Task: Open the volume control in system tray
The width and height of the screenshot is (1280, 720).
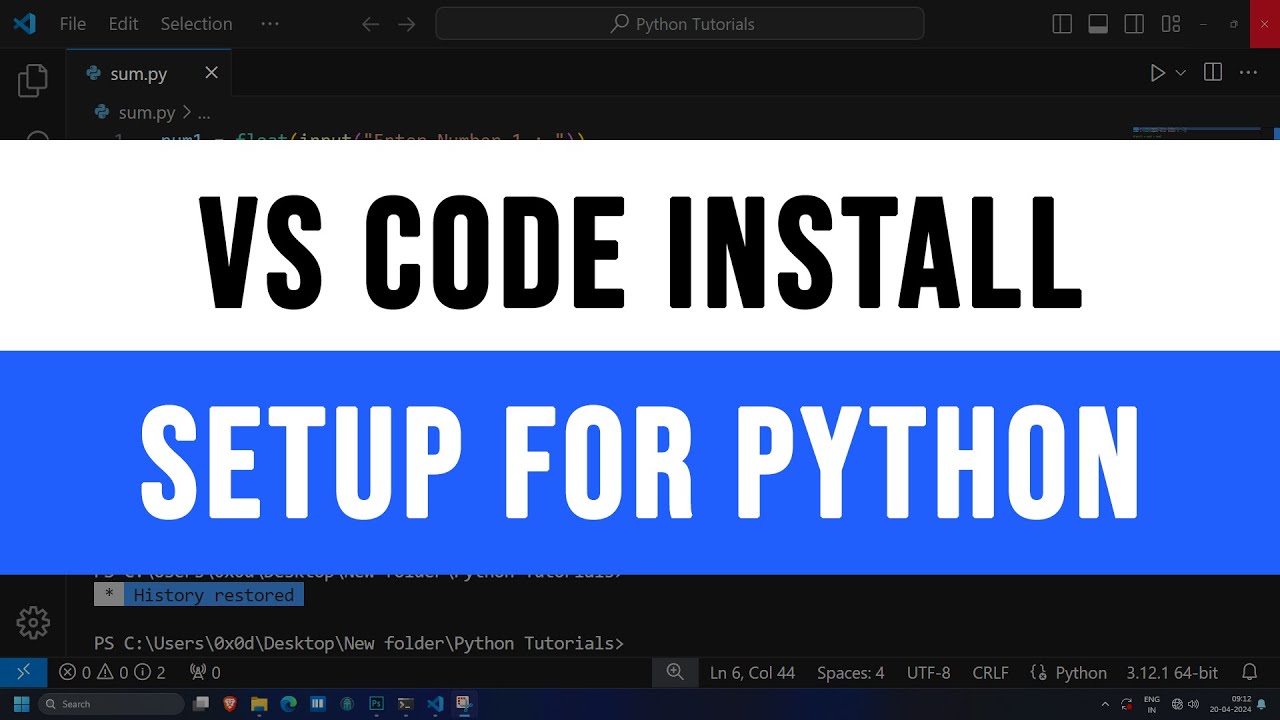Action: point(1192,704)
